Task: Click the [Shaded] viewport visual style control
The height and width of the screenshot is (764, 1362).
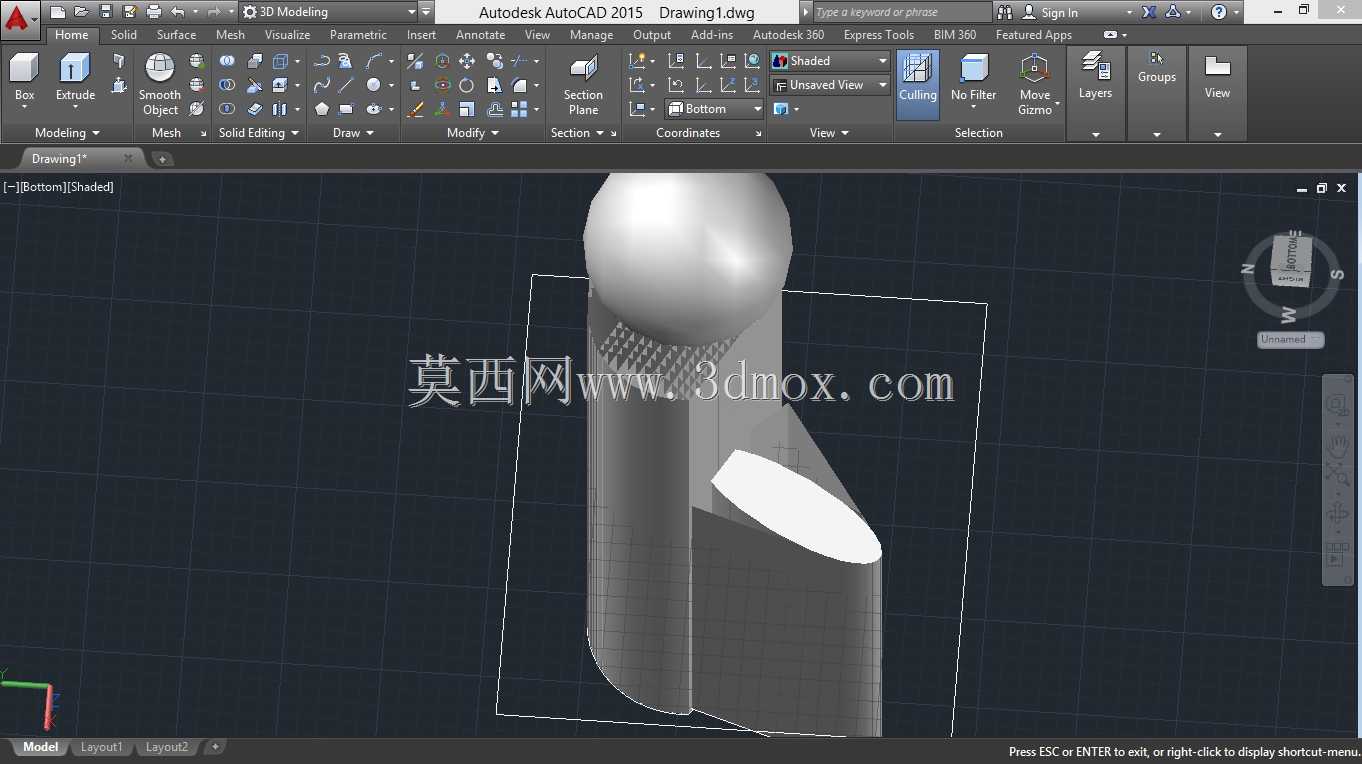Action: tap(91, 187)
